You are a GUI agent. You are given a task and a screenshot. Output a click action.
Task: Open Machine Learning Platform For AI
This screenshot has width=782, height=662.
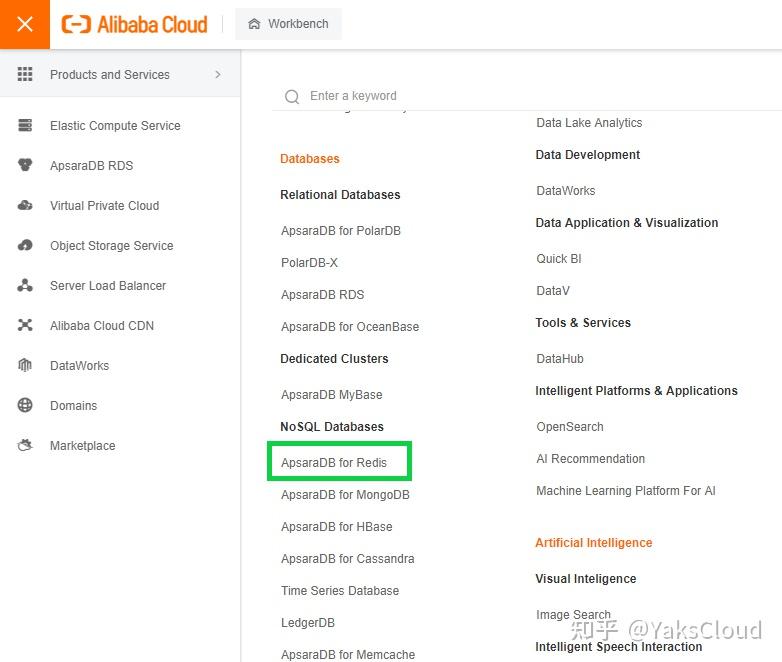point(626,491)
